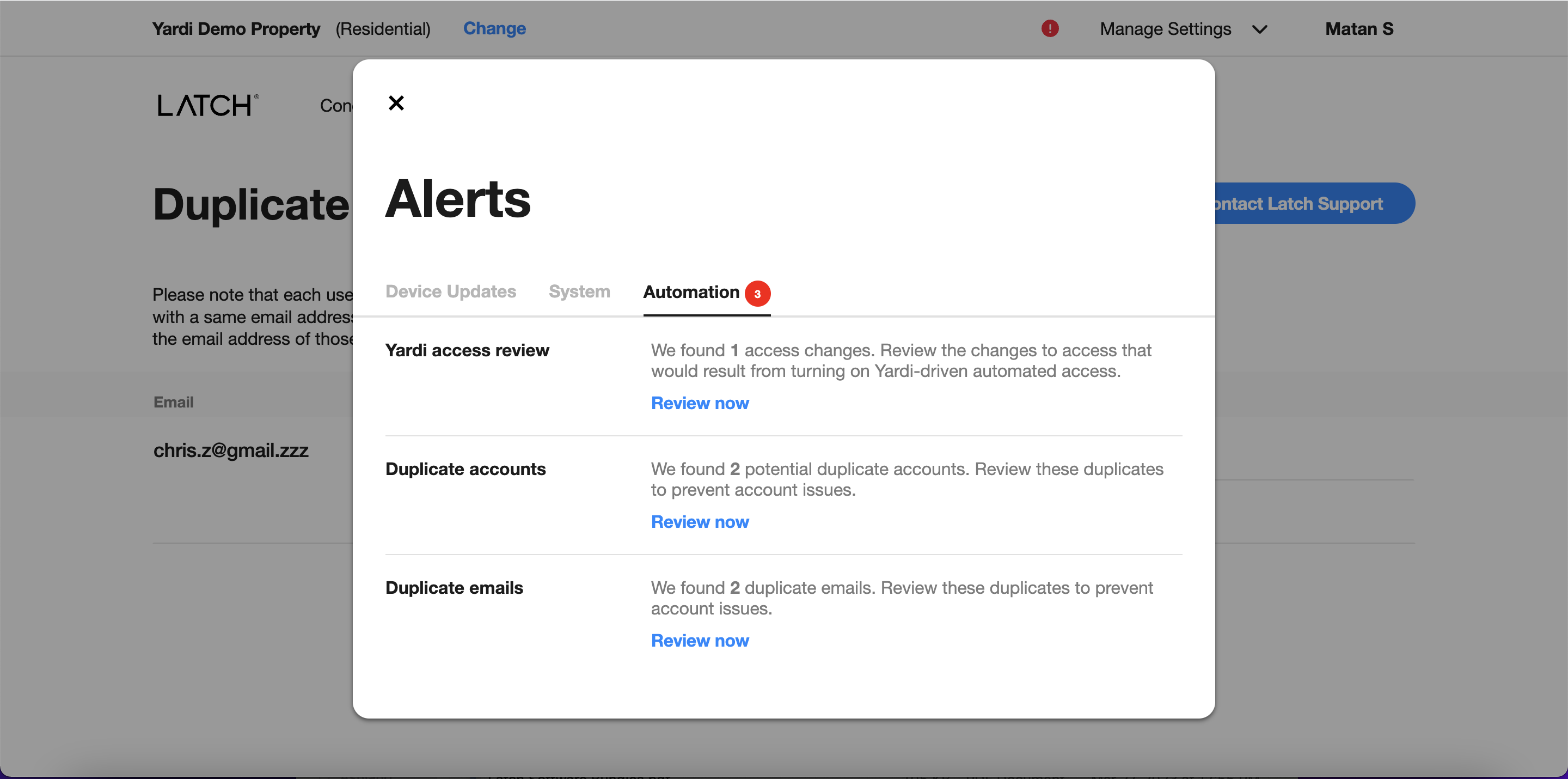This screenshot has width=1568, height=779.
Task: Click the Latch logo
Action: pyautogui.click(x=208, y=105)
